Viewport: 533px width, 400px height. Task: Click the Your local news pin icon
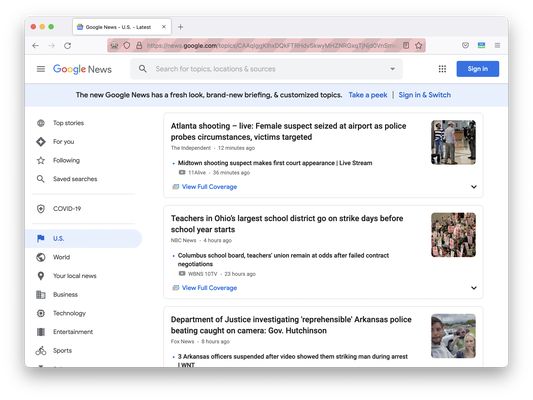(41, 276)
